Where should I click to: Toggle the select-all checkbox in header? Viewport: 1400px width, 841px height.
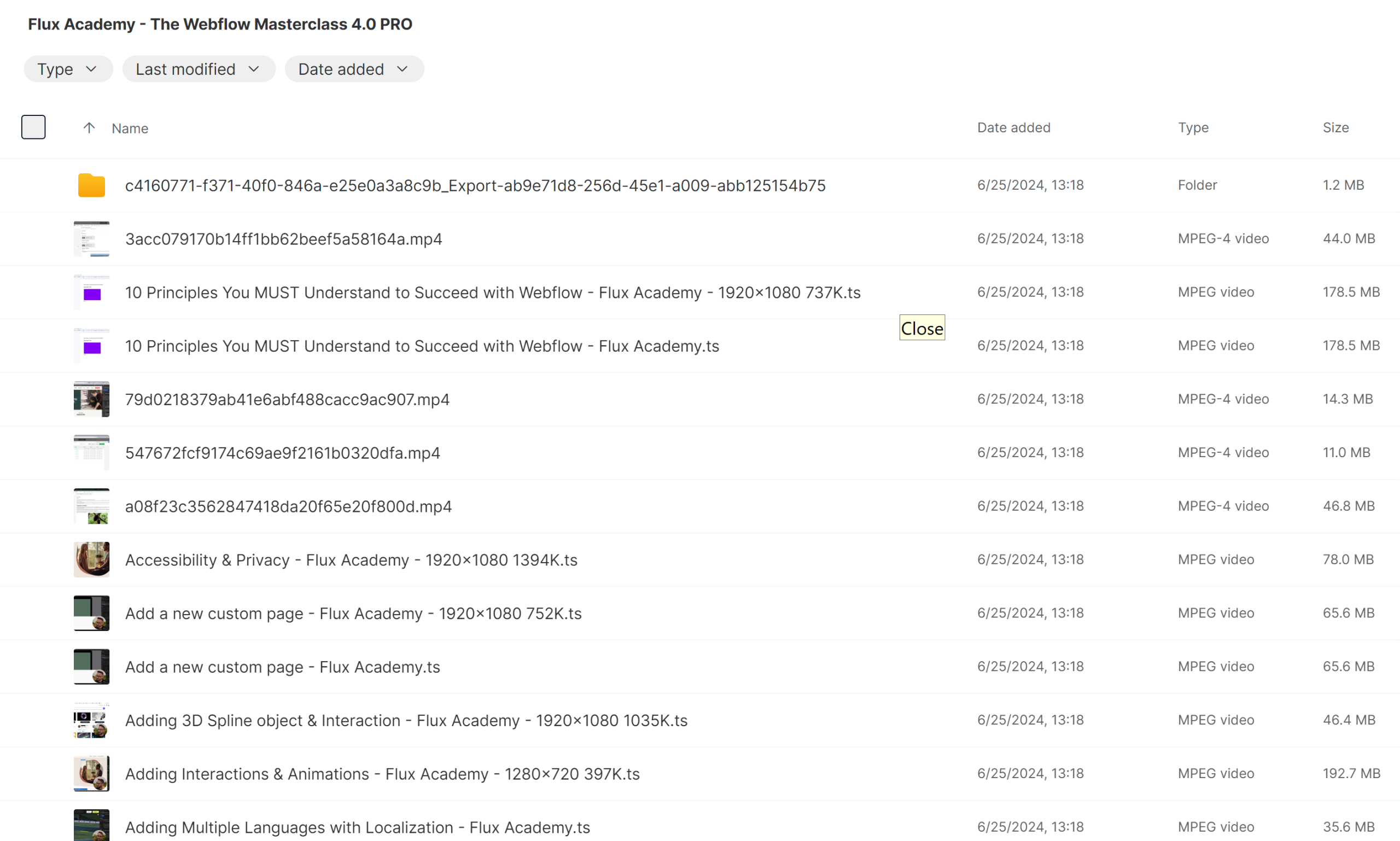pyautogui.click(x=33, y=127)
